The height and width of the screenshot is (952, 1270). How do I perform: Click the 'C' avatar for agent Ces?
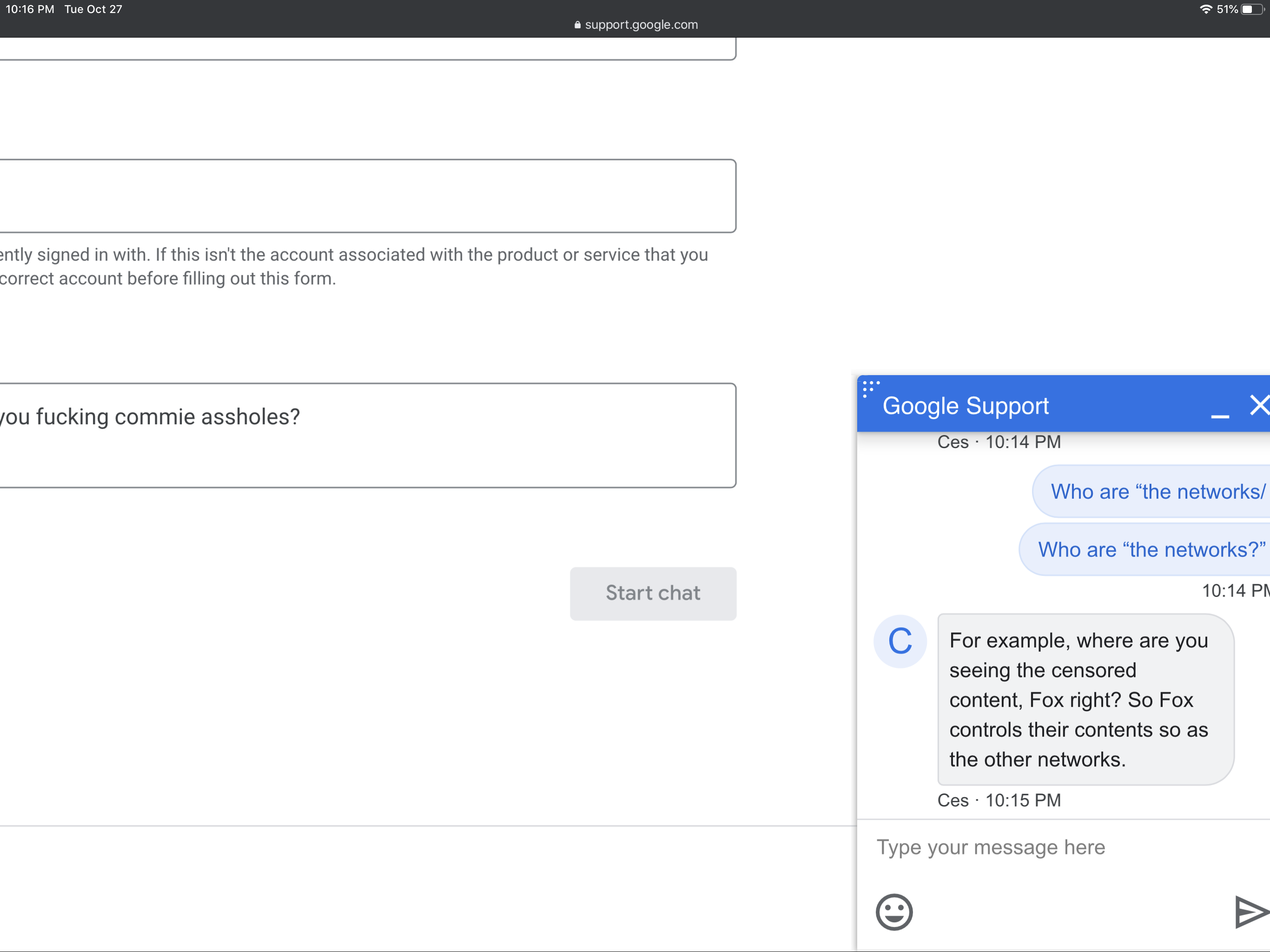coord(900,641)
